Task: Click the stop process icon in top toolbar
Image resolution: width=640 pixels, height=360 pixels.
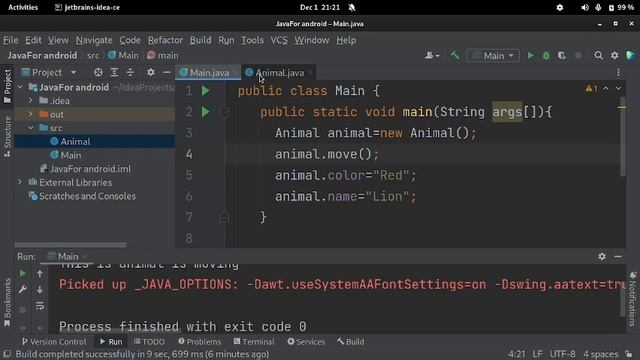Action: tap(578, 56)
